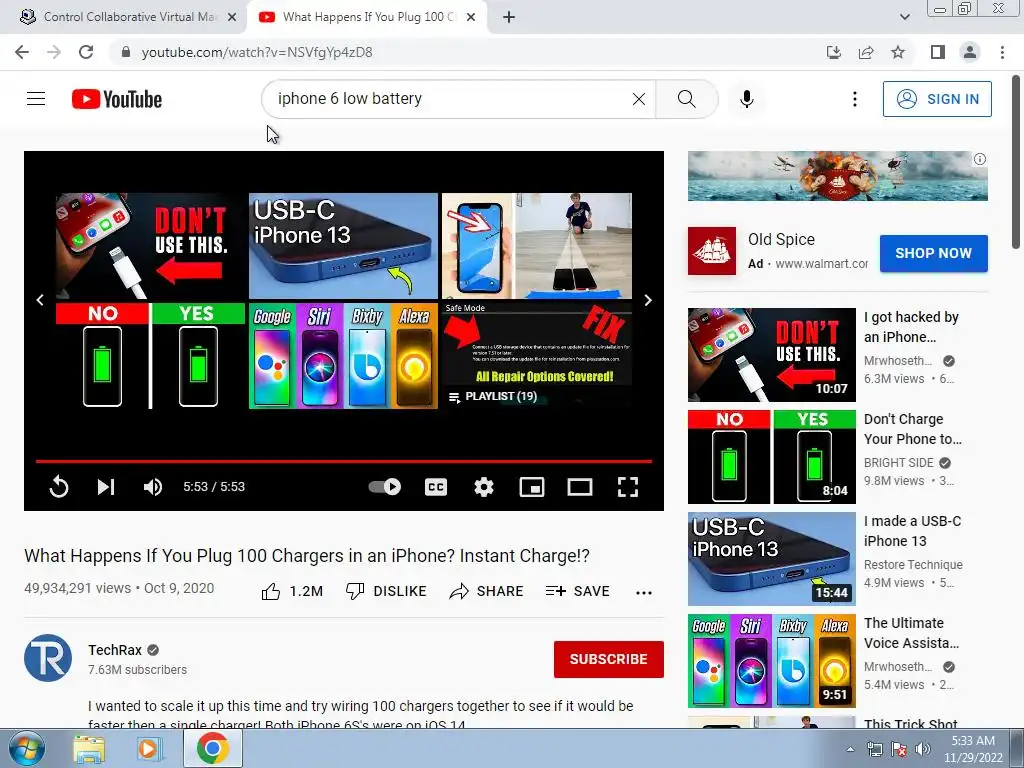Open Windows Explorer from the taskbar
This screenshot has height=768, width=1024.
(89, 749)
